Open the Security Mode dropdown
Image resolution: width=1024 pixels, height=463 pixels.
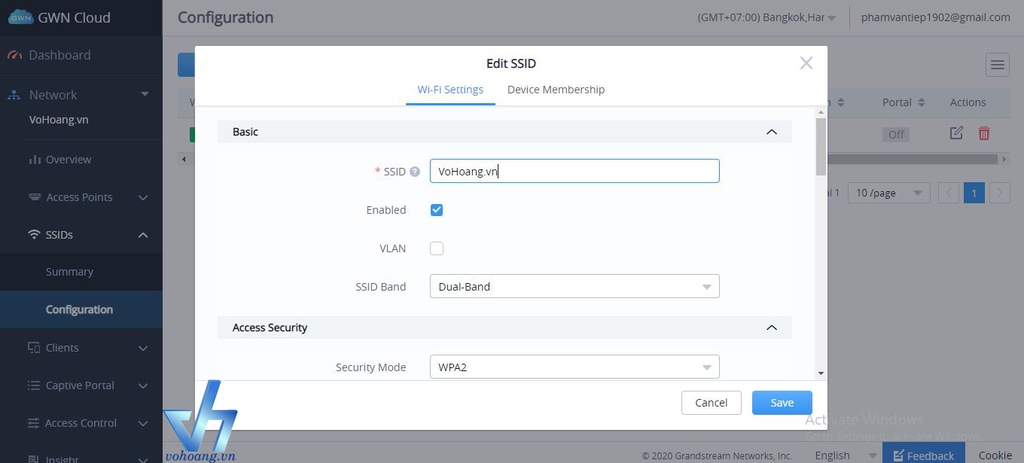(574, 367)
